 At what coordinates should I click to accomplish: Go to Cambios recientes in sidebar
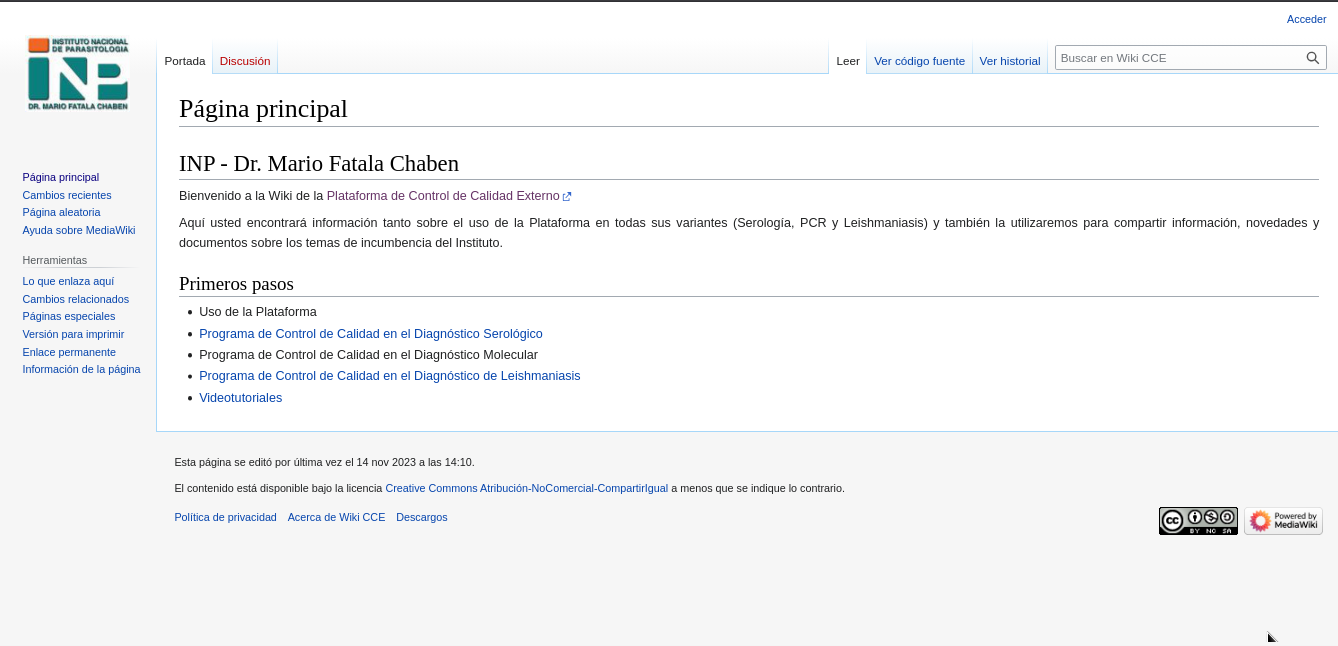67,195
